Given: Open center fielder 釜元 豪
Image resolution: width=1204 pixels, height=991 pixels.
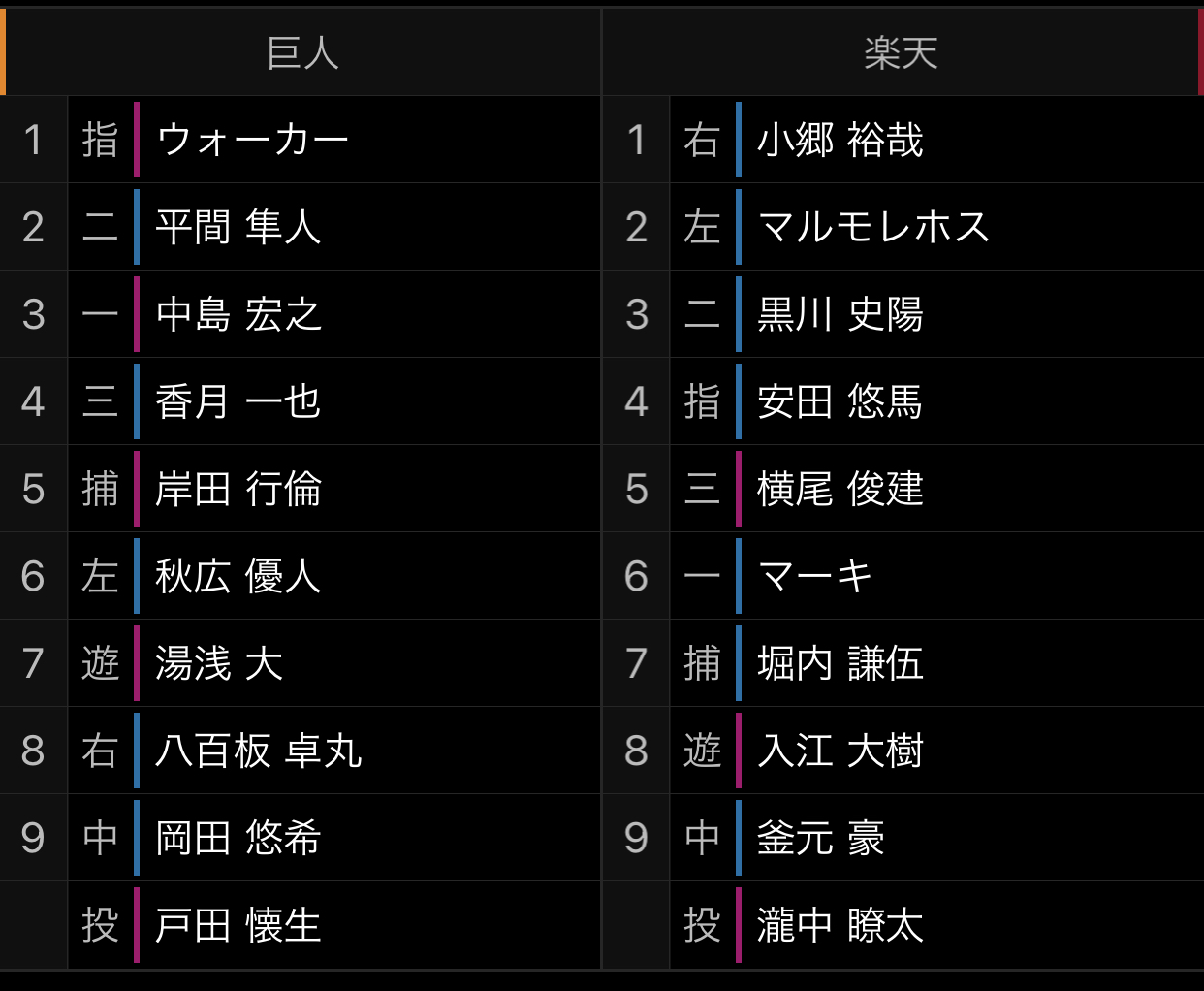Looking at the screenshot, I should pos(821,838).
